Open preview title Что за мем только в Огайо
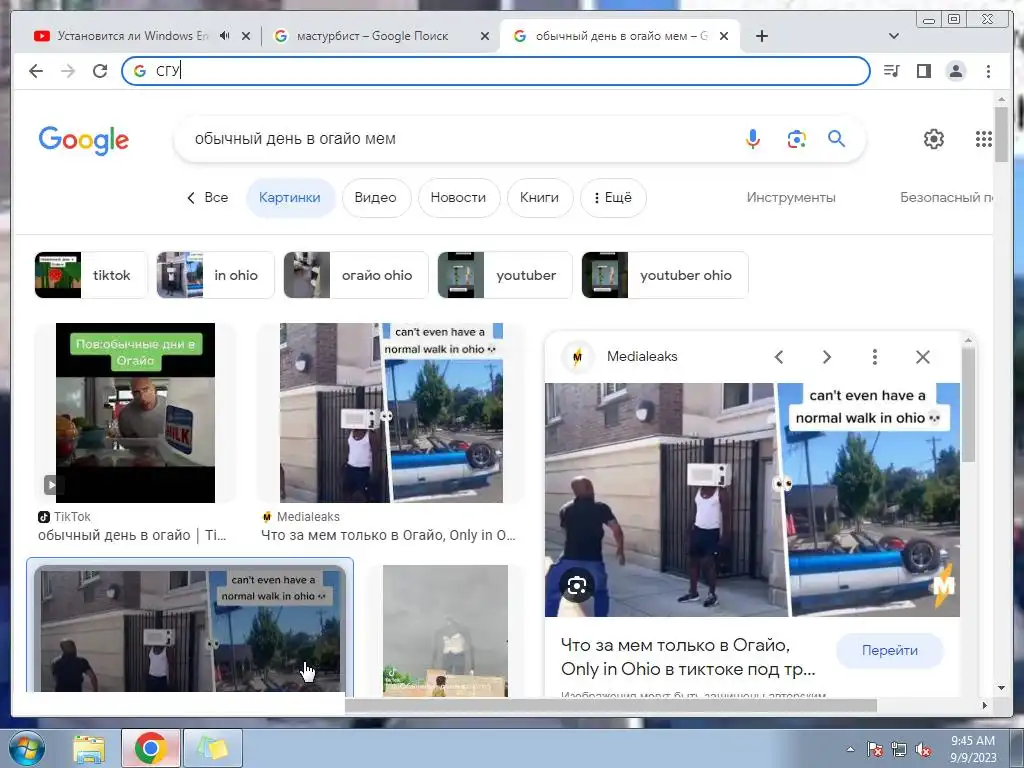 click(x=688, y=657)
